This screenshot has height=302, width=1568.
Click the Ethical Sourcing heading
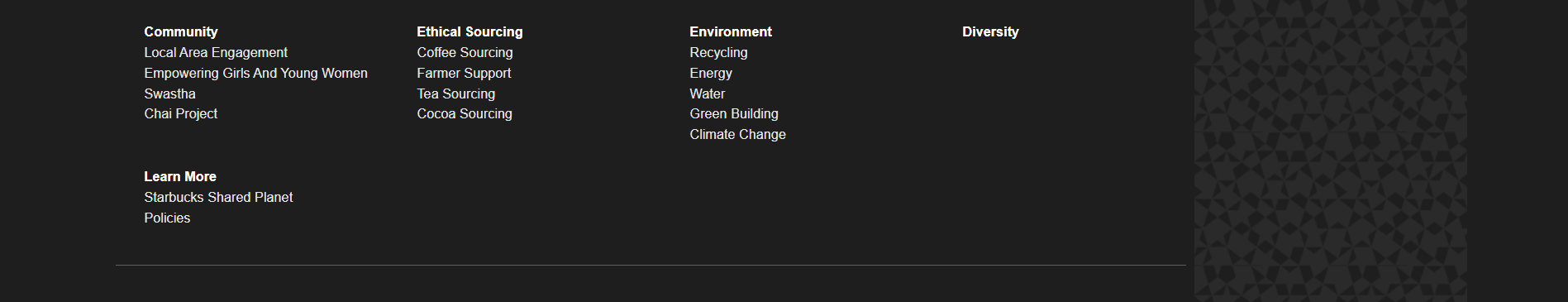469,31
